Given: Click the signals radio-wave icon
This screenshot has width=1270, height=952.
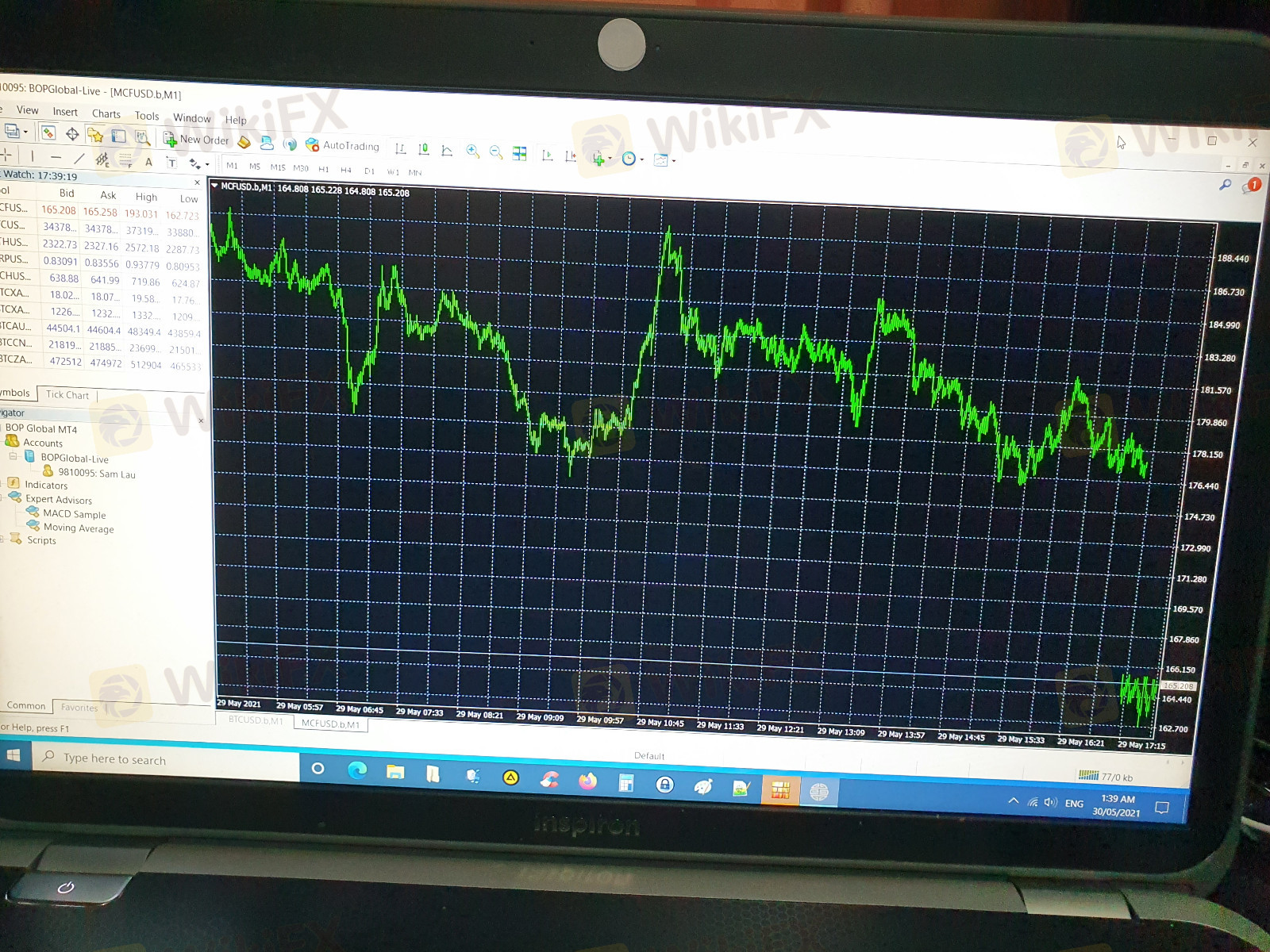Looking at the screenshot, I should click(290, 144).
